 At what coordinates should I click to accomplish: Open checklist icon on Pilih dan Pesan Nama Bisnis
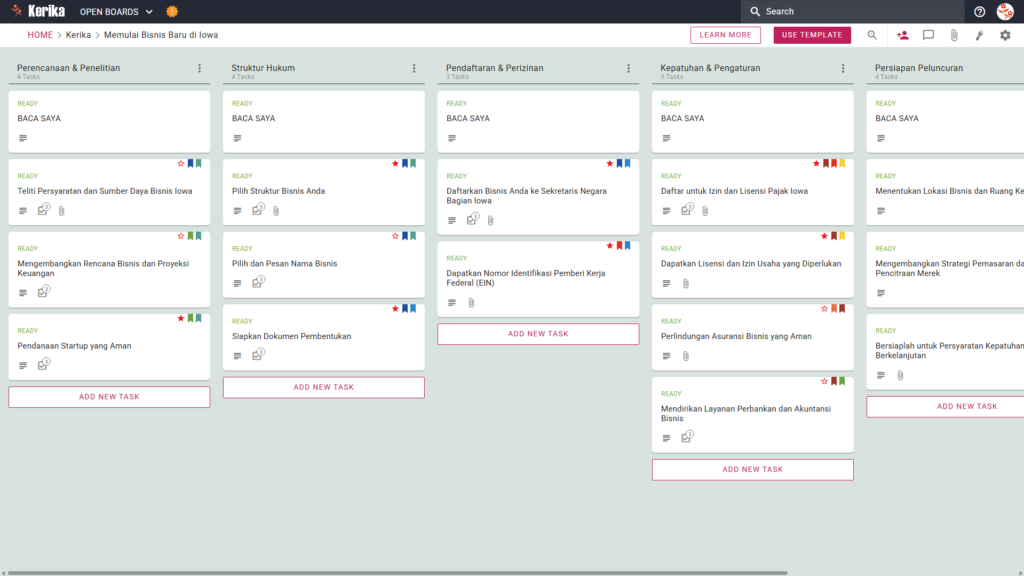point(258,282)
